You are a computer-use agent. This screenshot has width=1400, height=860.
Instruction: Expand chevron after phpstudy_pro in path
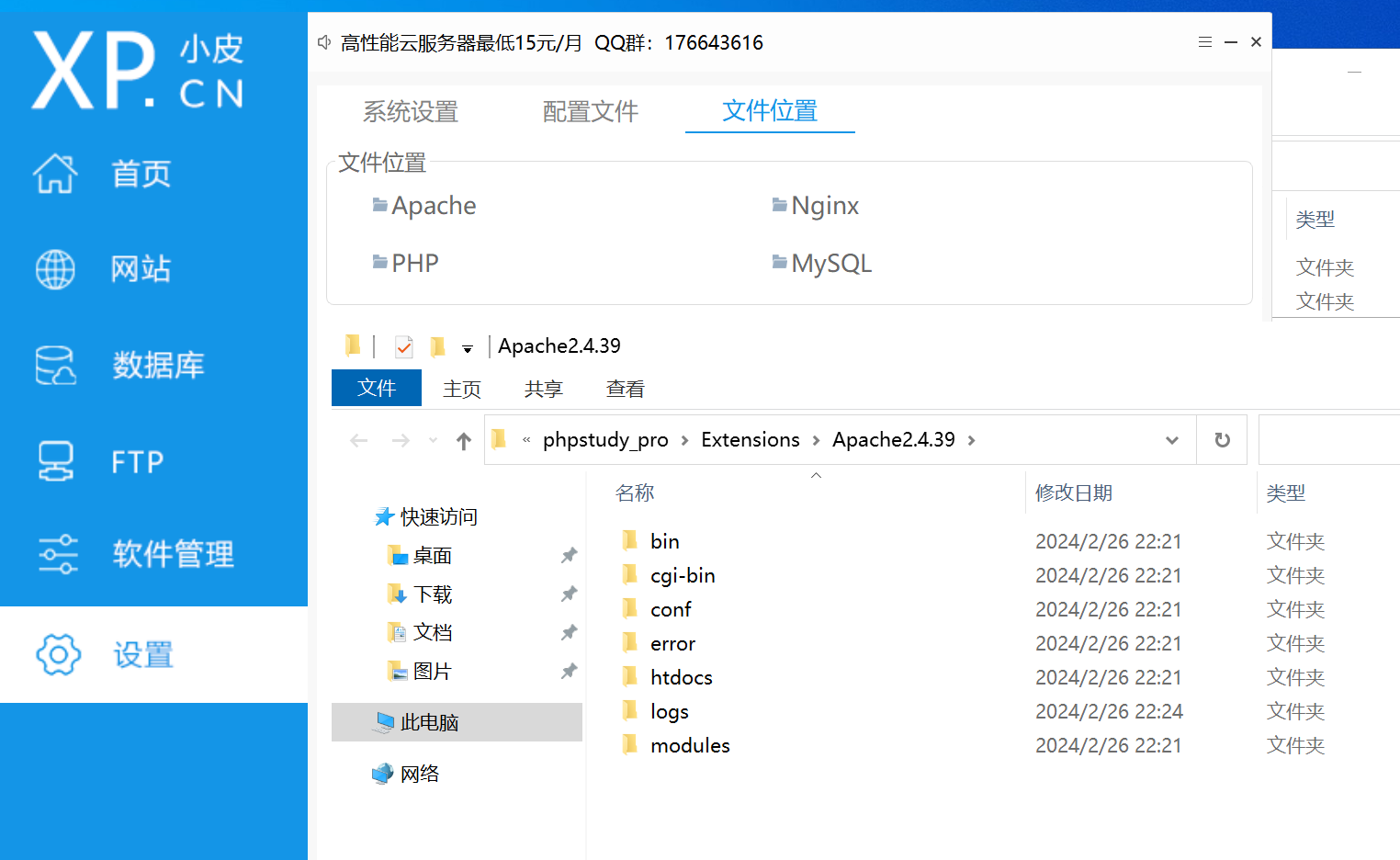coord(684,441)
